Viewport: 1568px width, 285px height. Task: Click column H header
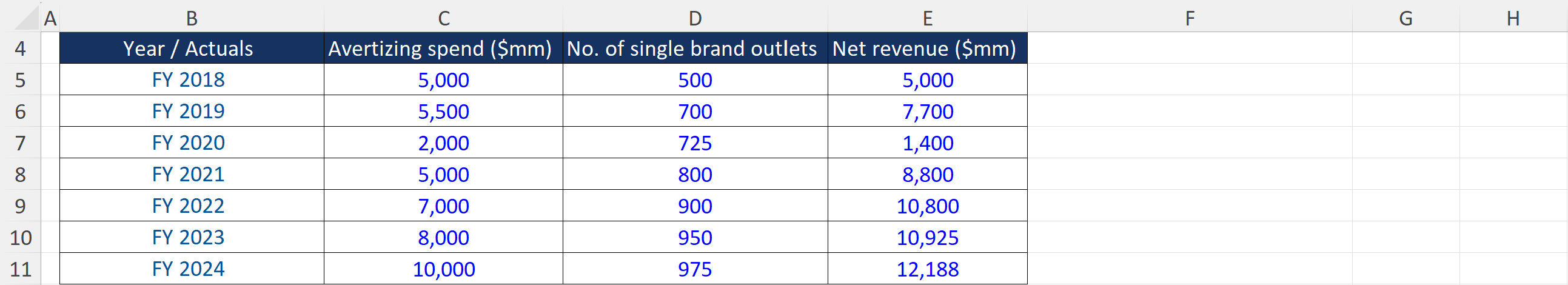pyautogui.click(x=1513, y=18)
